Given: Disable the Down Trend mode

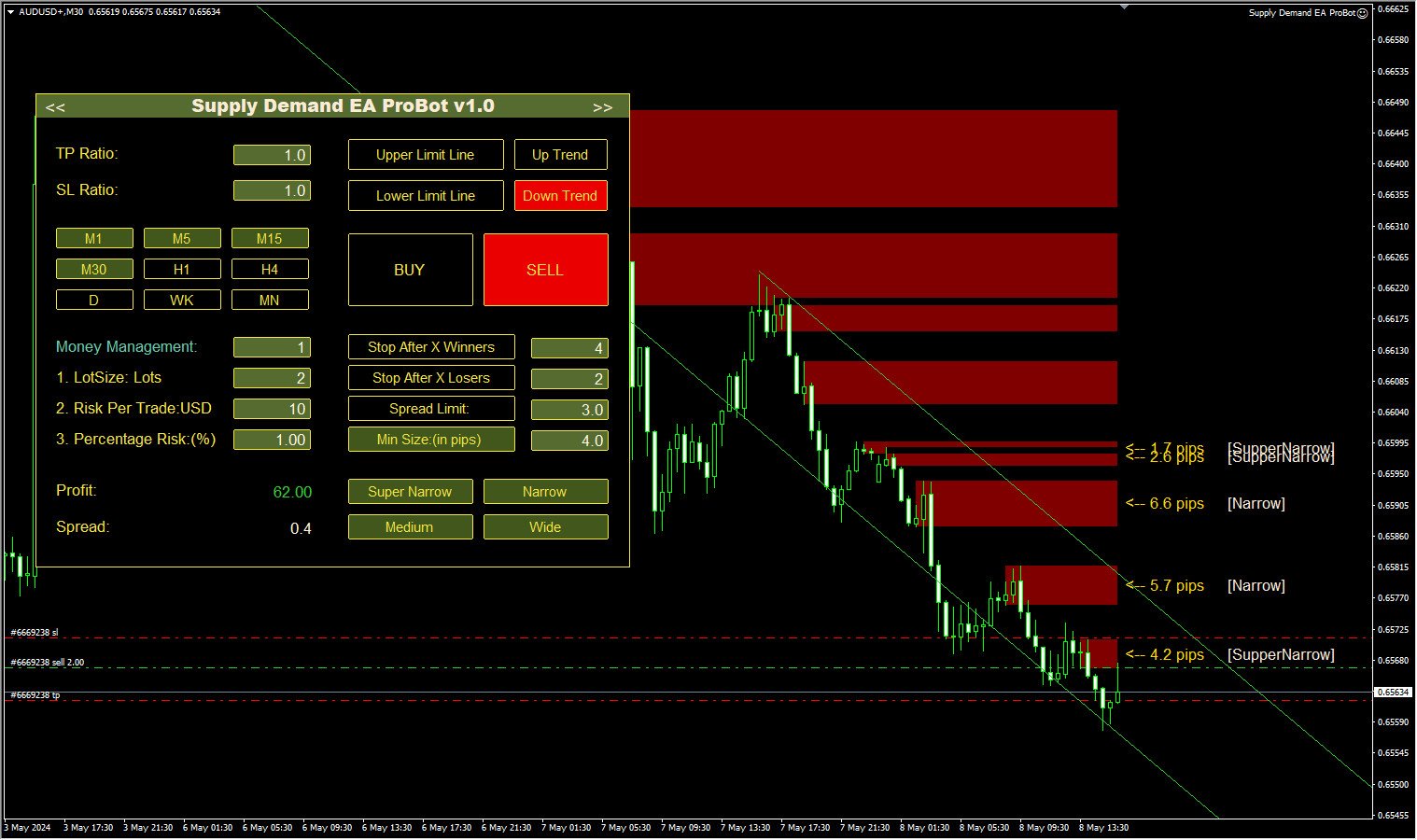Looking at the screenshot, I should coord(560,196).
